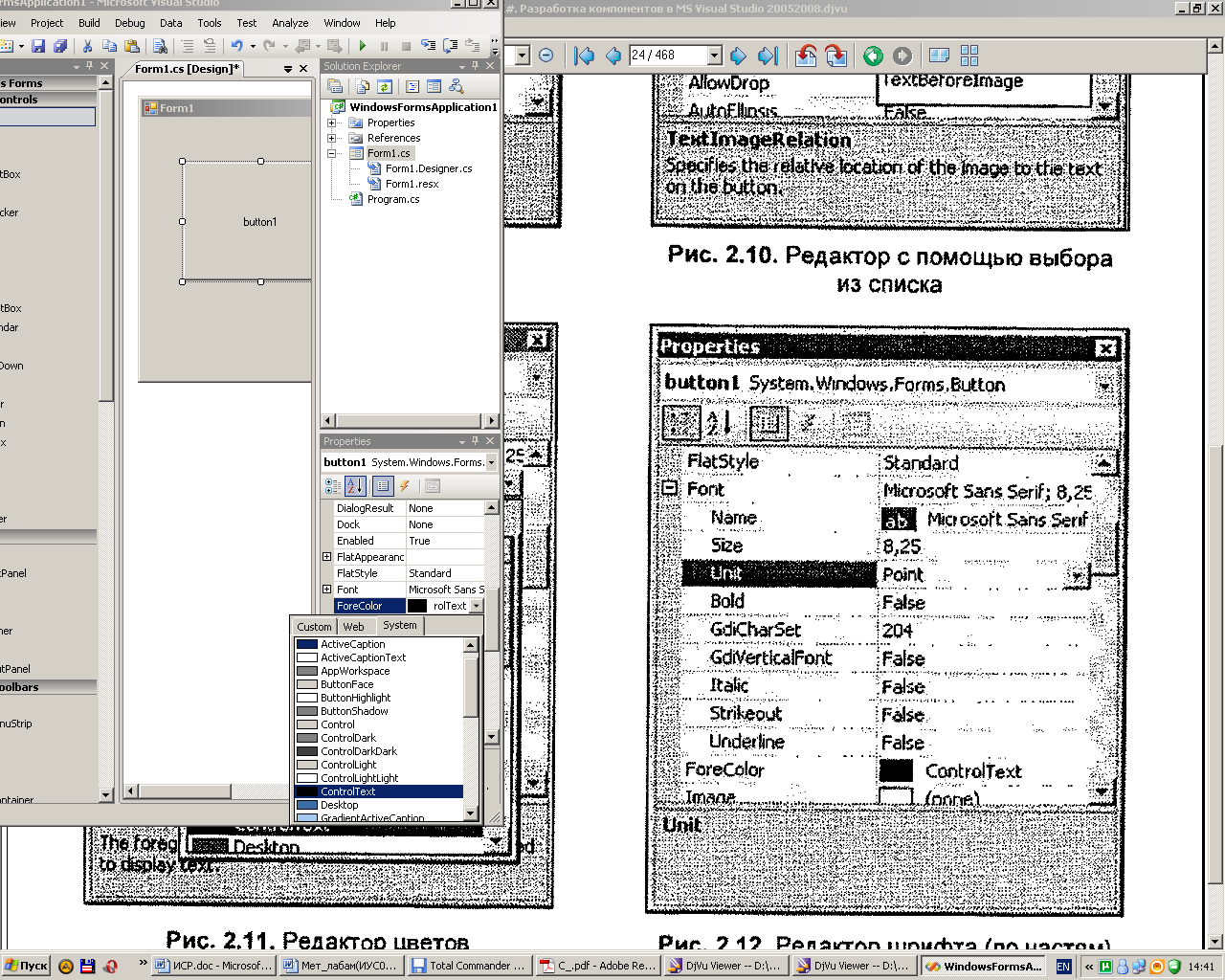Expand the FlatAppearance property

point(326,557)
